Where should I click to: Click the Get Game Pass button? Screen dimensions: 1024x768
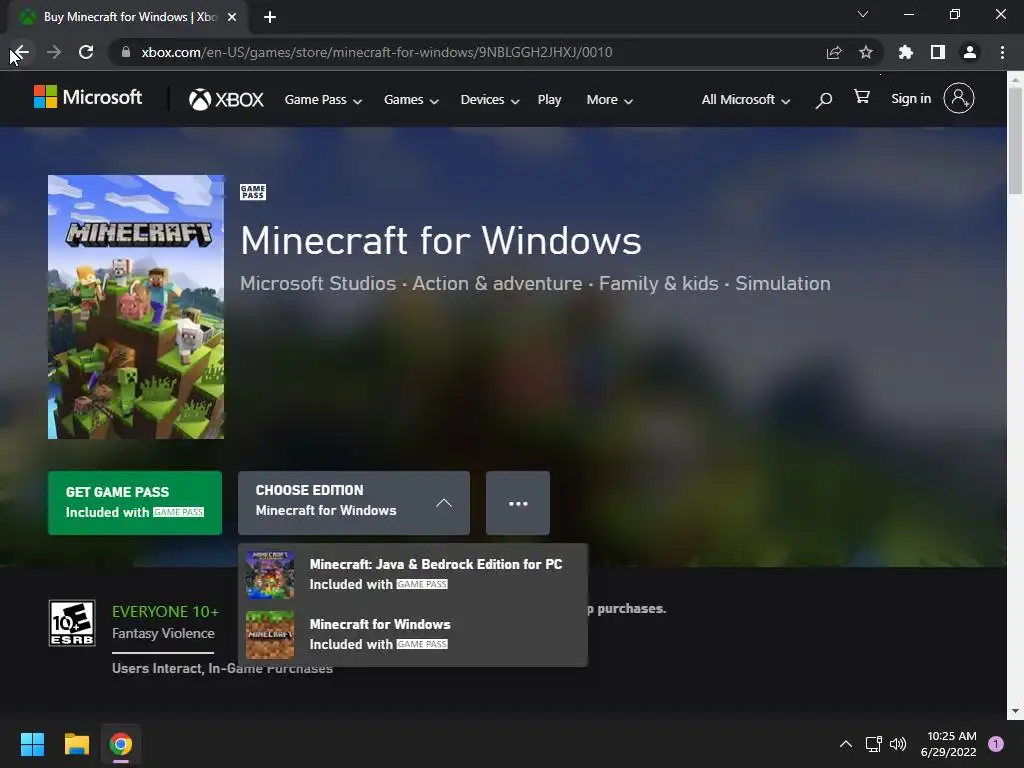[x=135, y=503]
